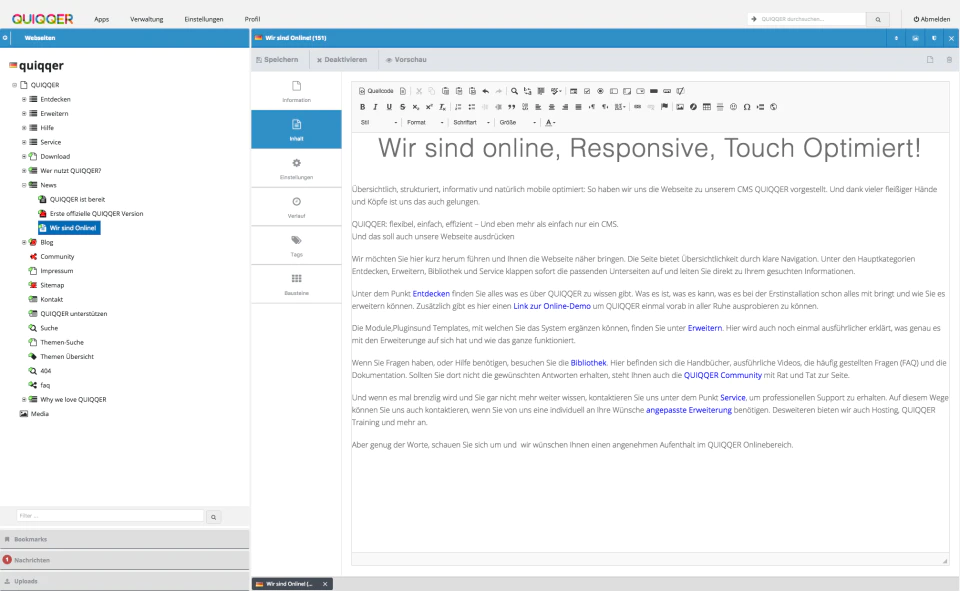Insert an image via the toolbar
This screenshot has width=960, height=591.
[680, 107]
